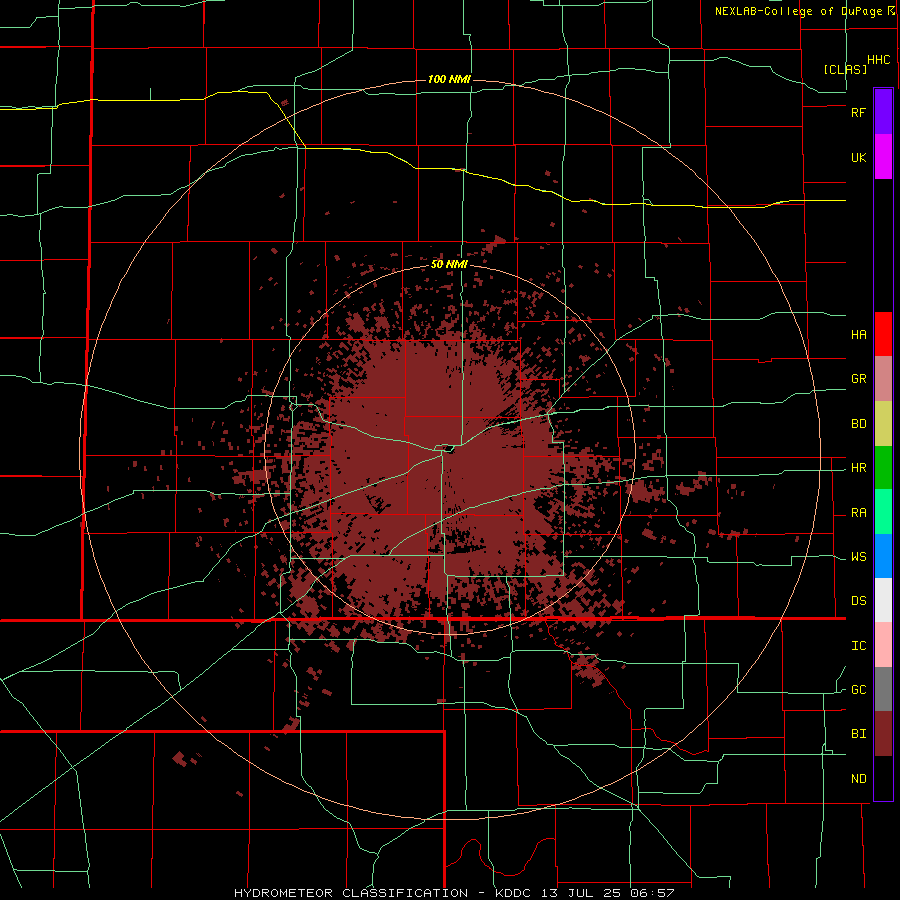Viewport: 900px width, 900px height.
Task: Select the IC light pink legend swatch
Action: (x=883, y=645)
